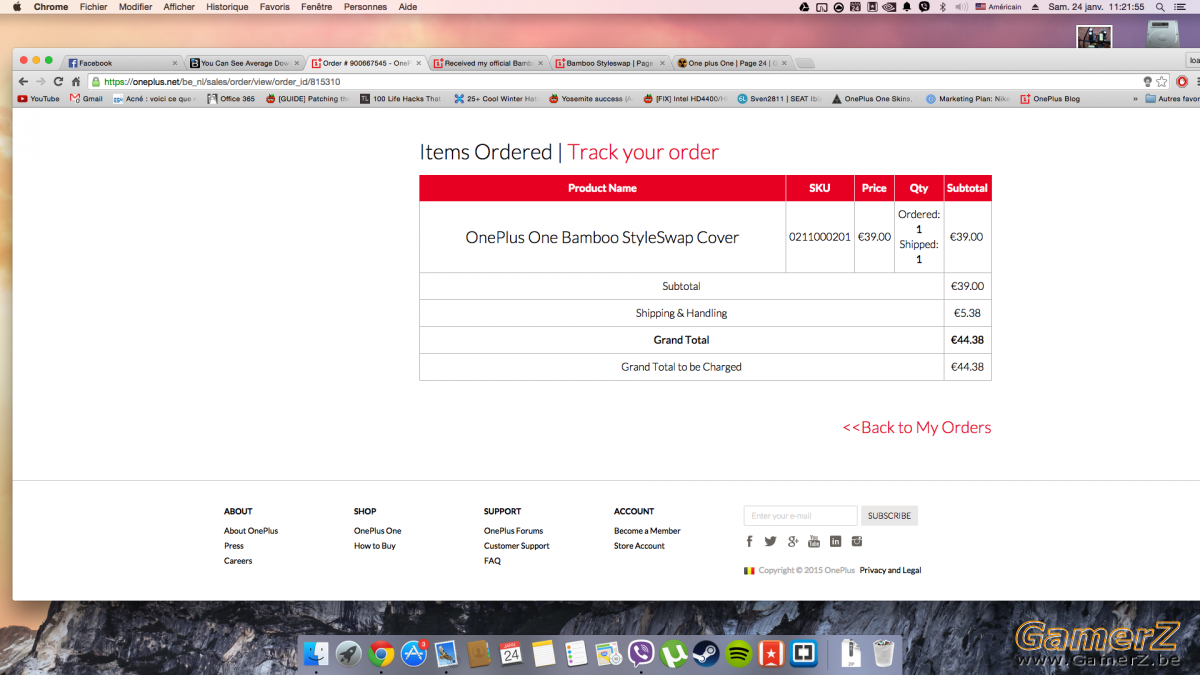Close the Order # 900667545 tab
Image resolution: width=1200 pixels, height=675 pixels.
(419, 63)
